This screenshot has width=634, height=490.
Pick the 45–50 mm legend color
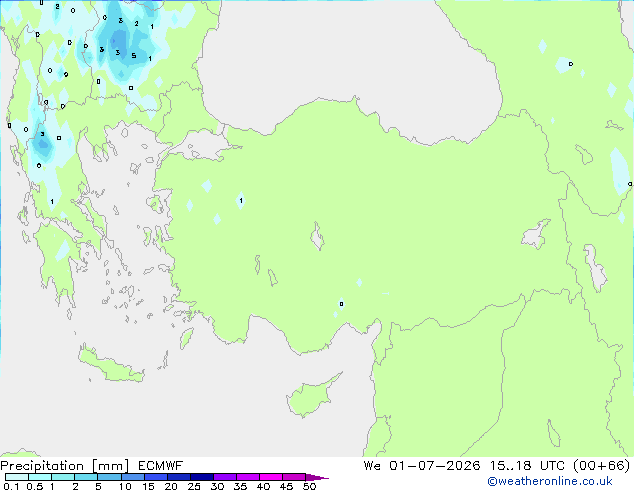(294, 477)
